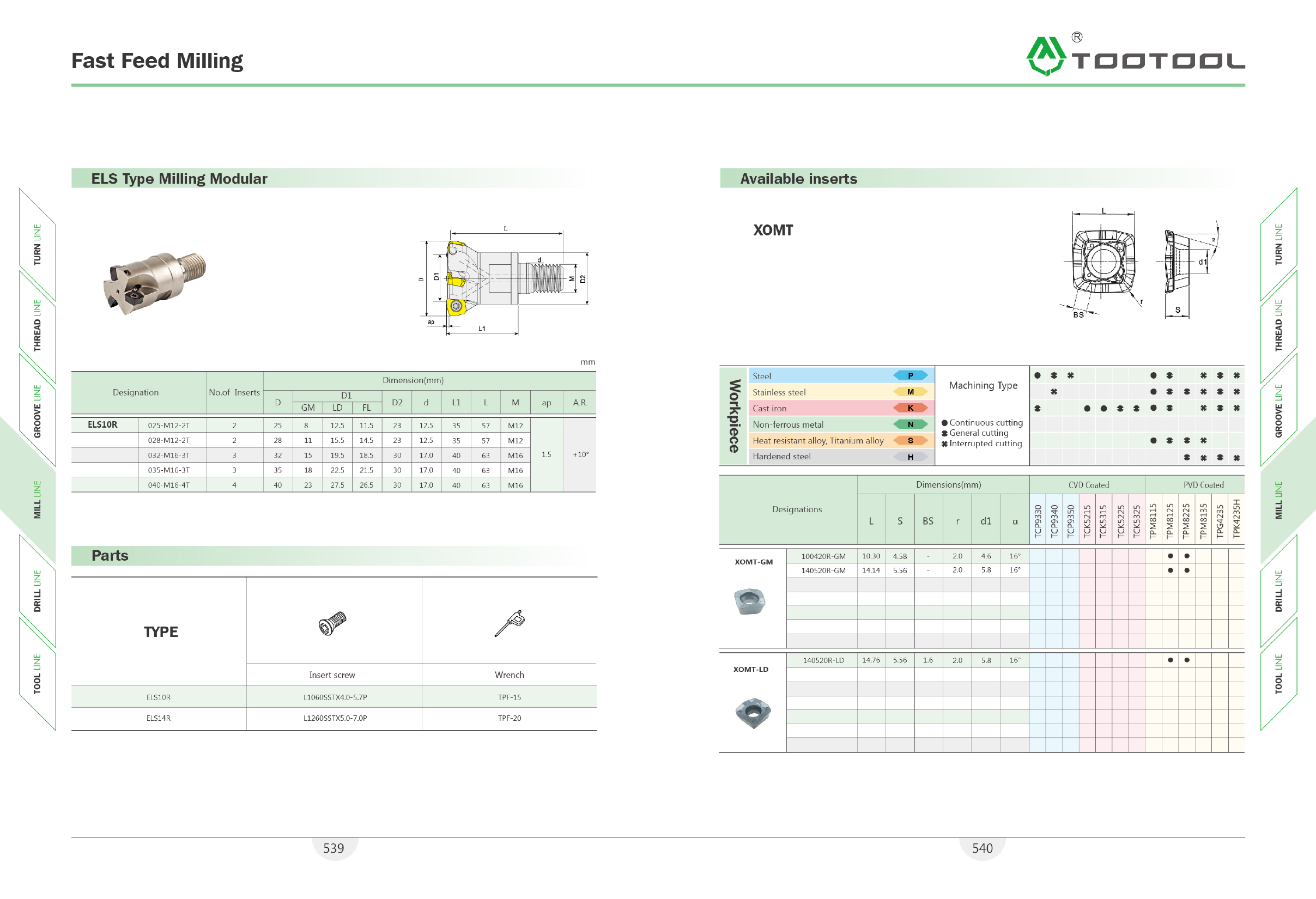Click the +10° A.R. value
The width and height of the screenshot is (1316, 899).
tap(580, 454)
